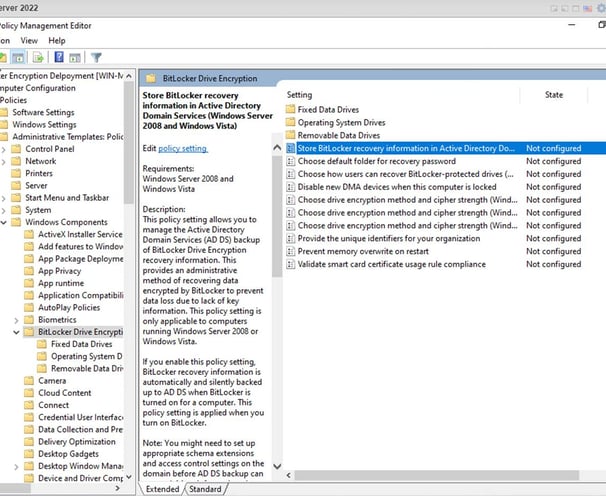
Task: Expand the System tree node
Action: pyautogui.click(x=3, y=210)
